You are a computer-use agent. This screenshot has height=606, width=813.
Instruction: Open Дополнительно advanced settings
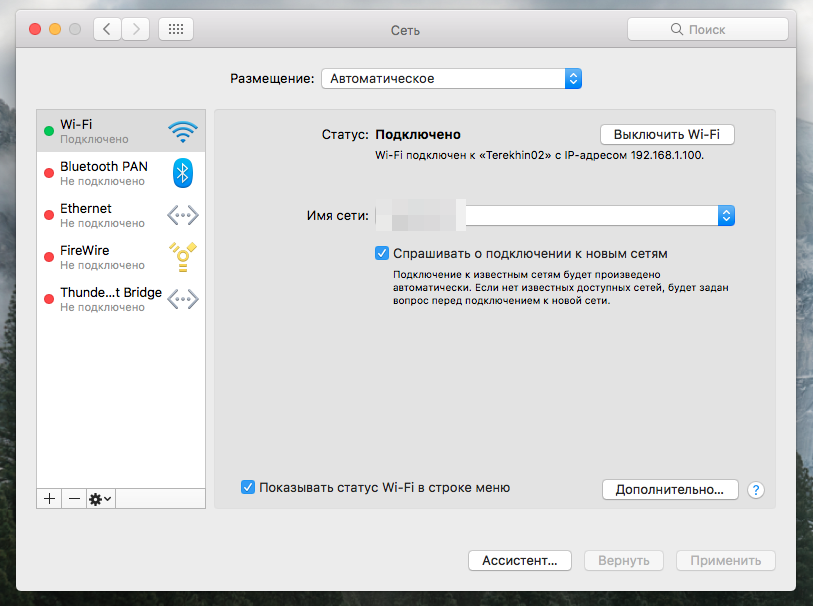coord(670,490)
